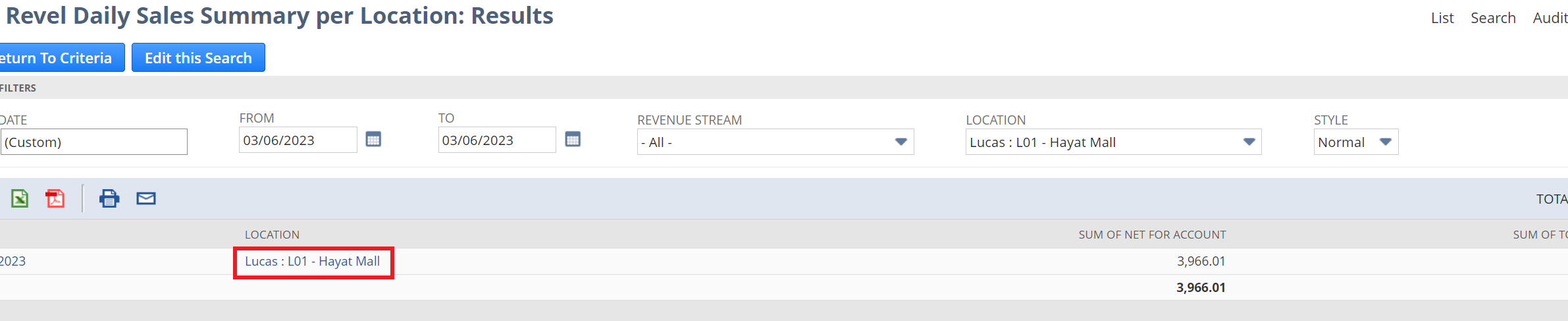This screenshot has height=321, width=1568.
Task: Open the FROM date calendar picker
Action: 373,139
